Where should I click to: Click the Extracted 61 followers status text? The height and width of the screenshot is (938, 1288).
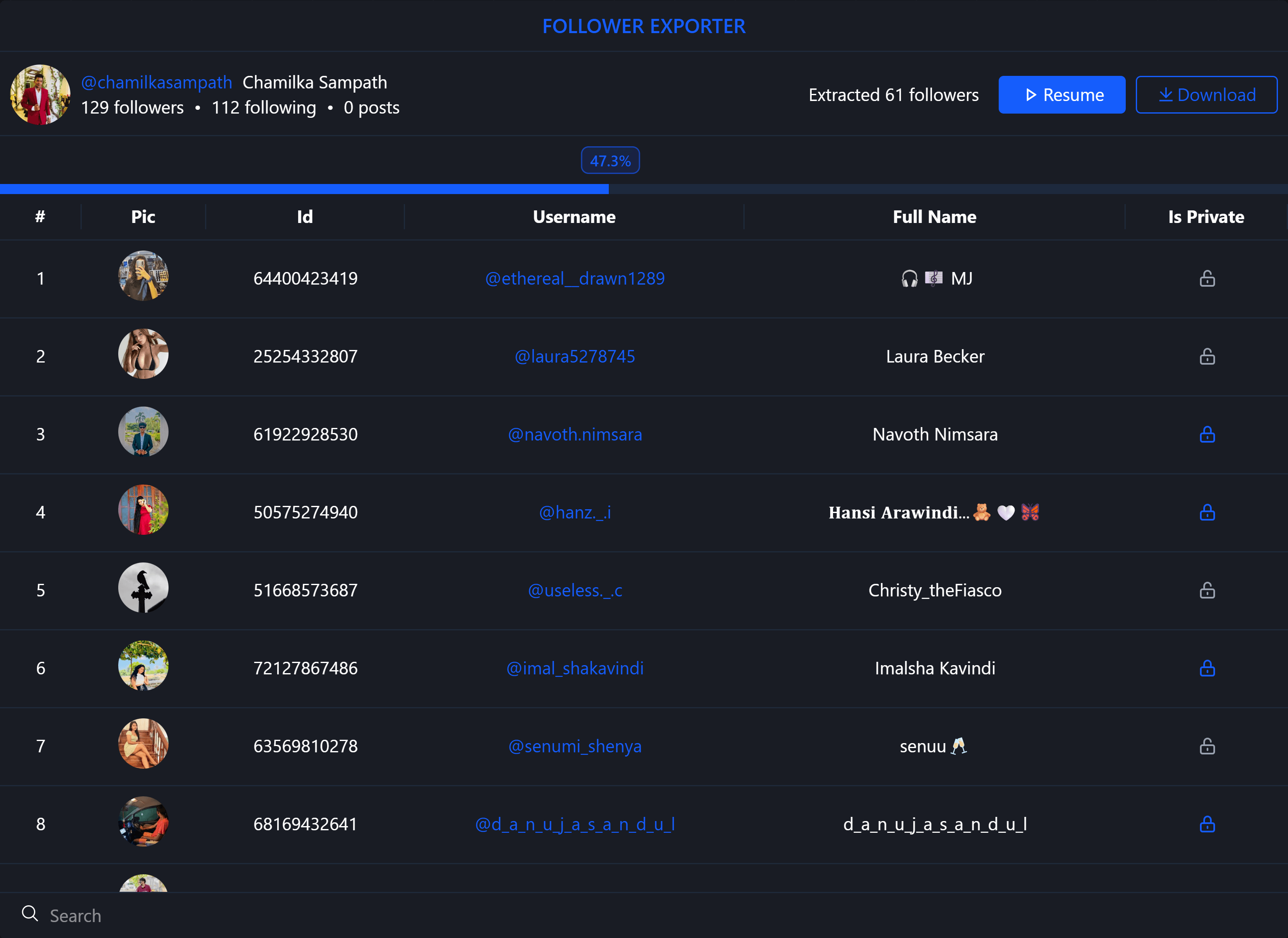pyautogui.click(x=893, y=95)
